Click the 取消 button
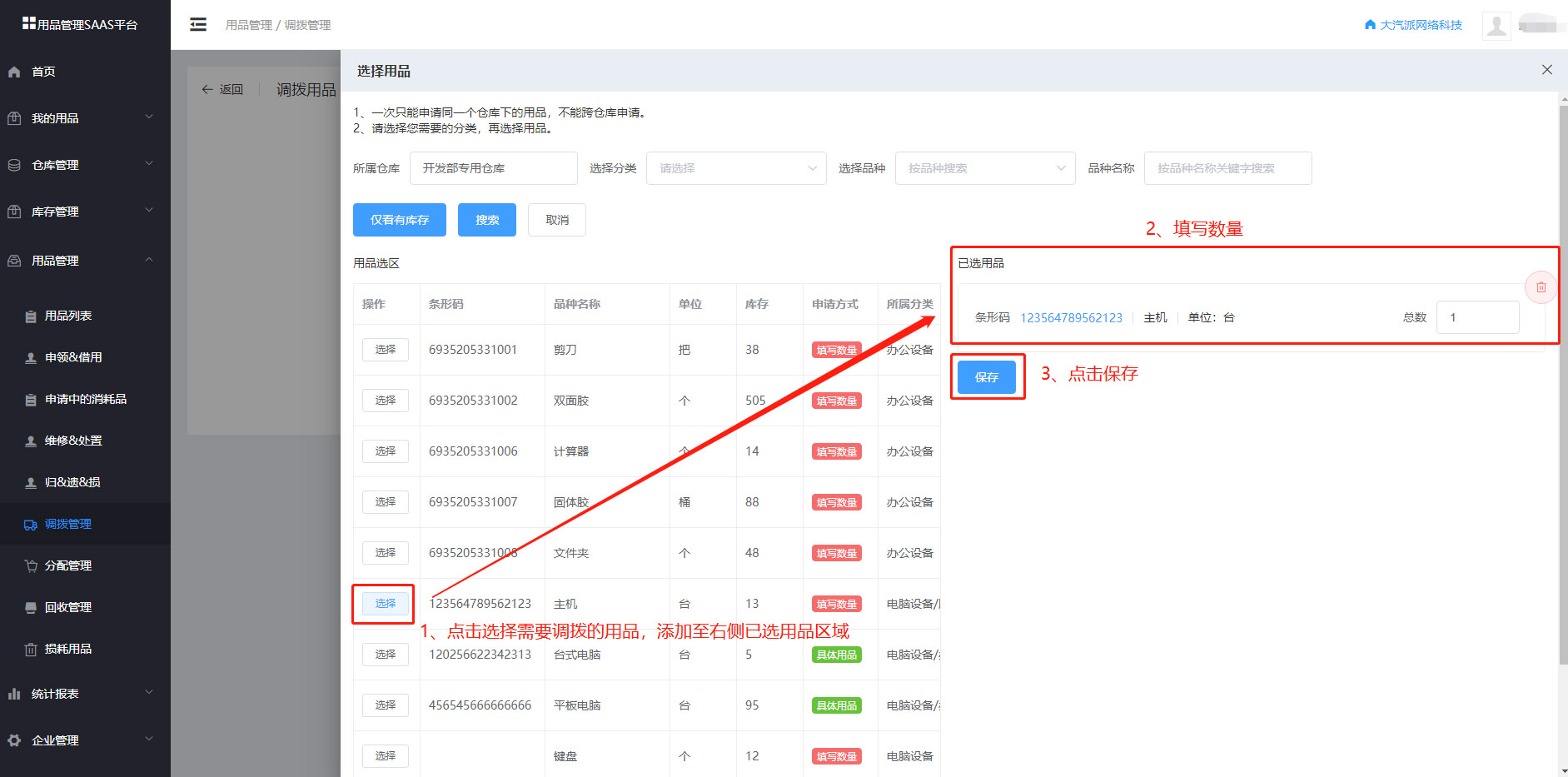The width and height of the screenshot is (1568, 777). pos(557,220)
